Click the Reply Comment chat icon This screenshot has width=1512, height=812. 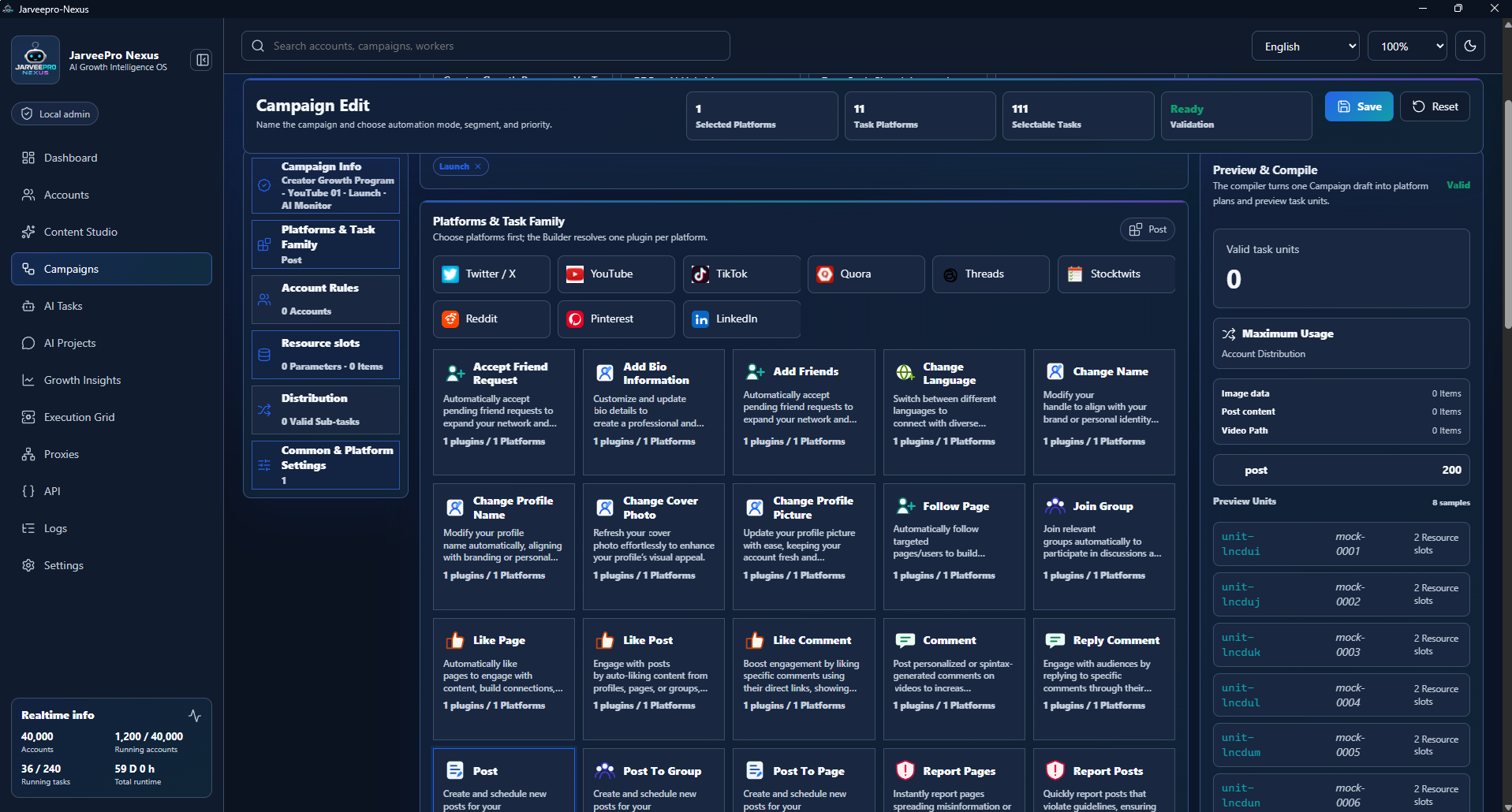(1055, 640)
